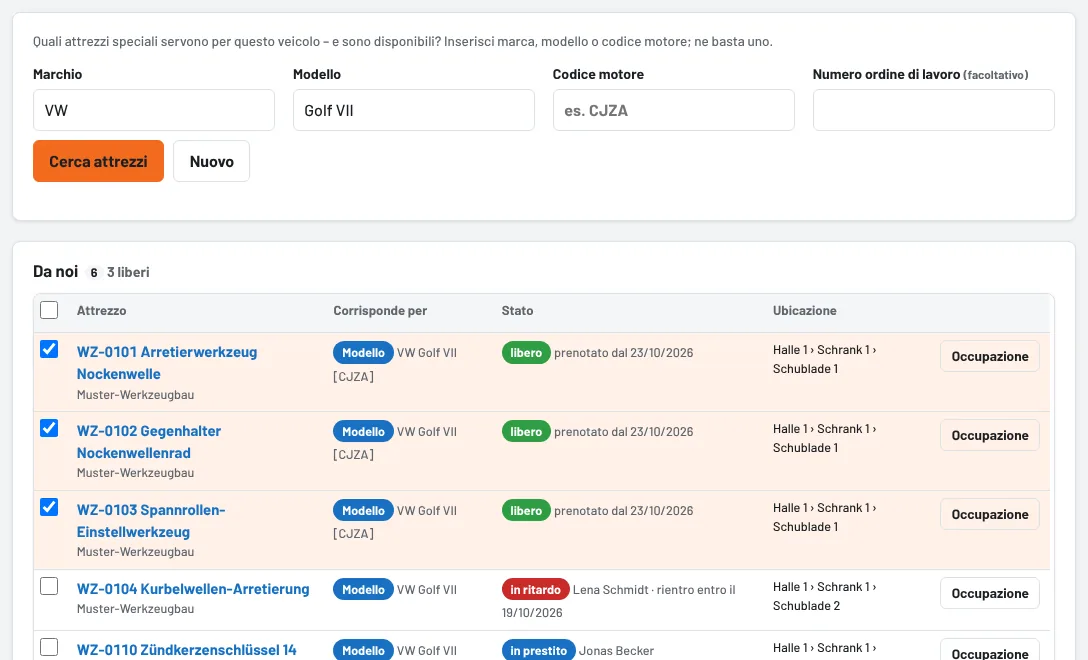Open the WZ-0101 Arretierwerkzeug Nockenwelle link
Screen dimensions: 1088x660
167,363
